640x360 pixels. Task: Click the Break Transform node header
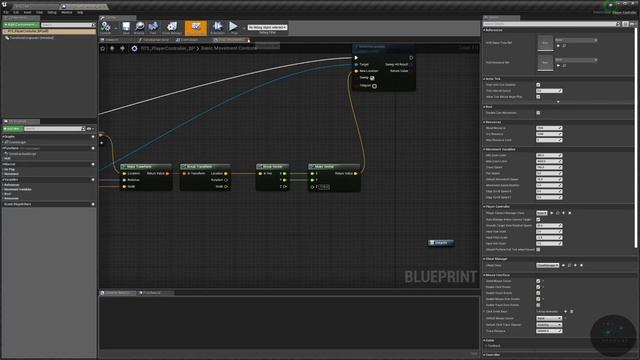click(206, 167)
